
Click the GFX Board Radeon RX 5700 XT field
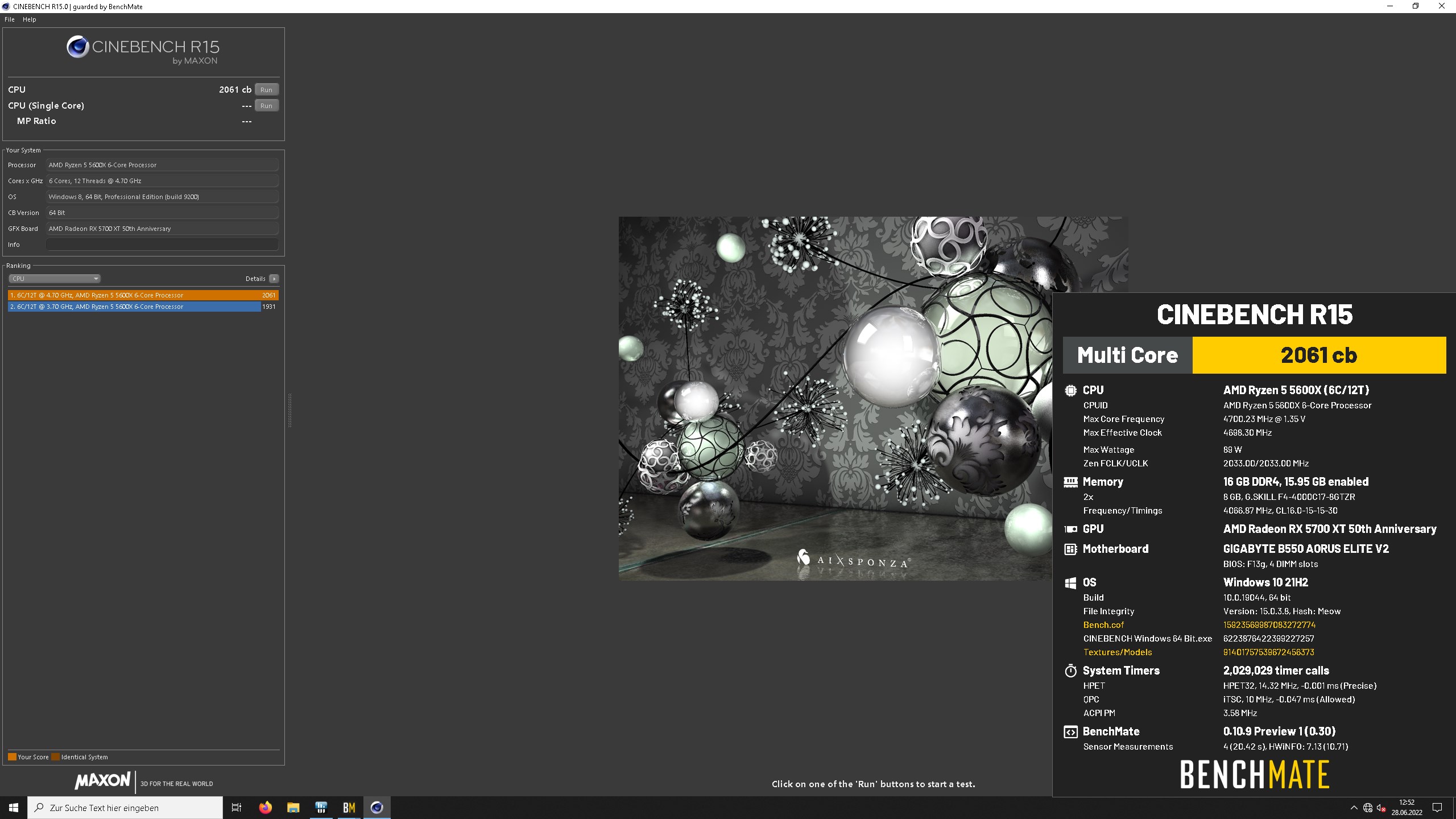point(162,229)
